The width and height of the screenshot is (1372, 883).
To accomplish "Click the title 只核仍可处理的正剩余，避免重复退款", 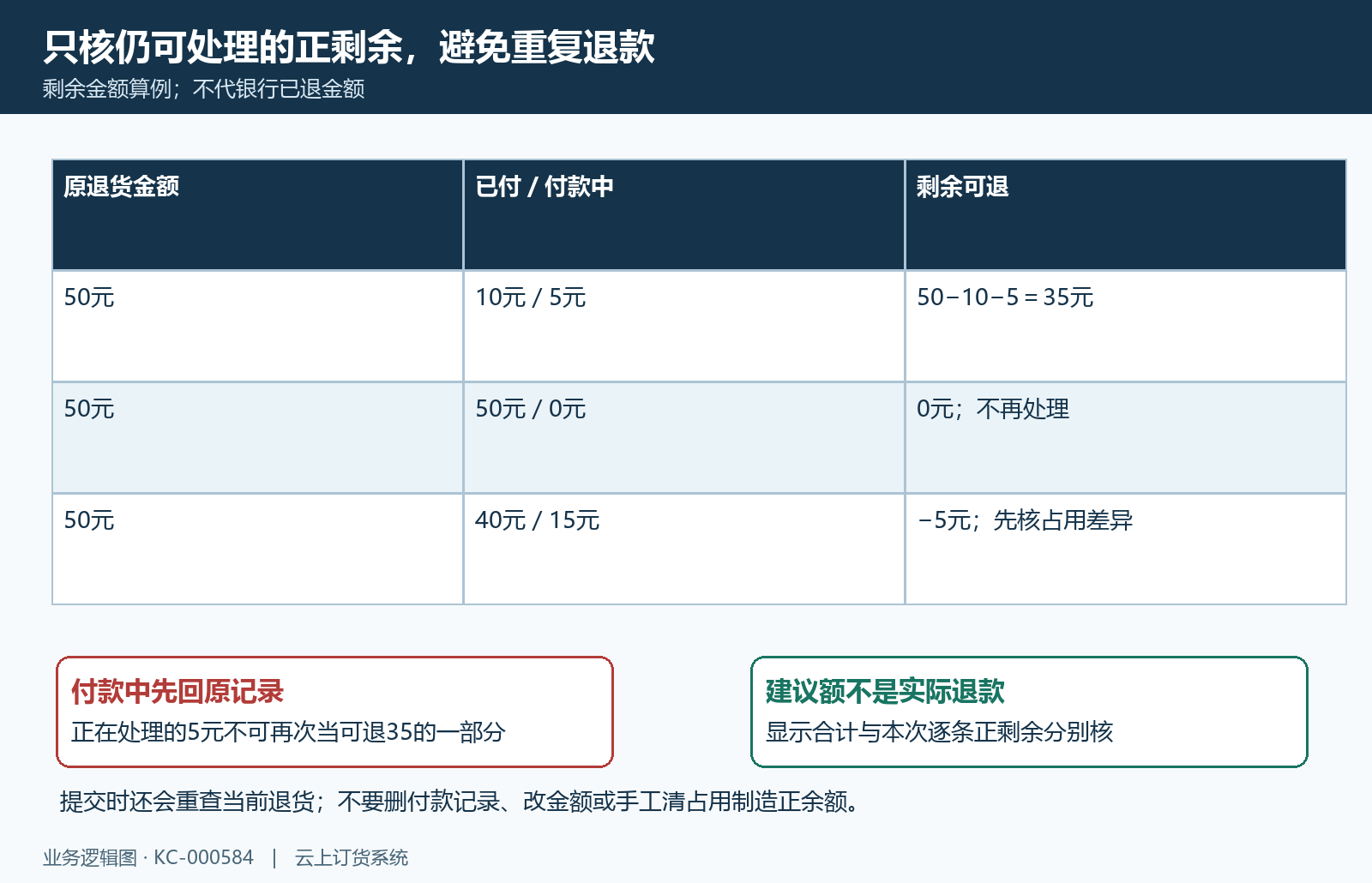I will coord(349,47).
